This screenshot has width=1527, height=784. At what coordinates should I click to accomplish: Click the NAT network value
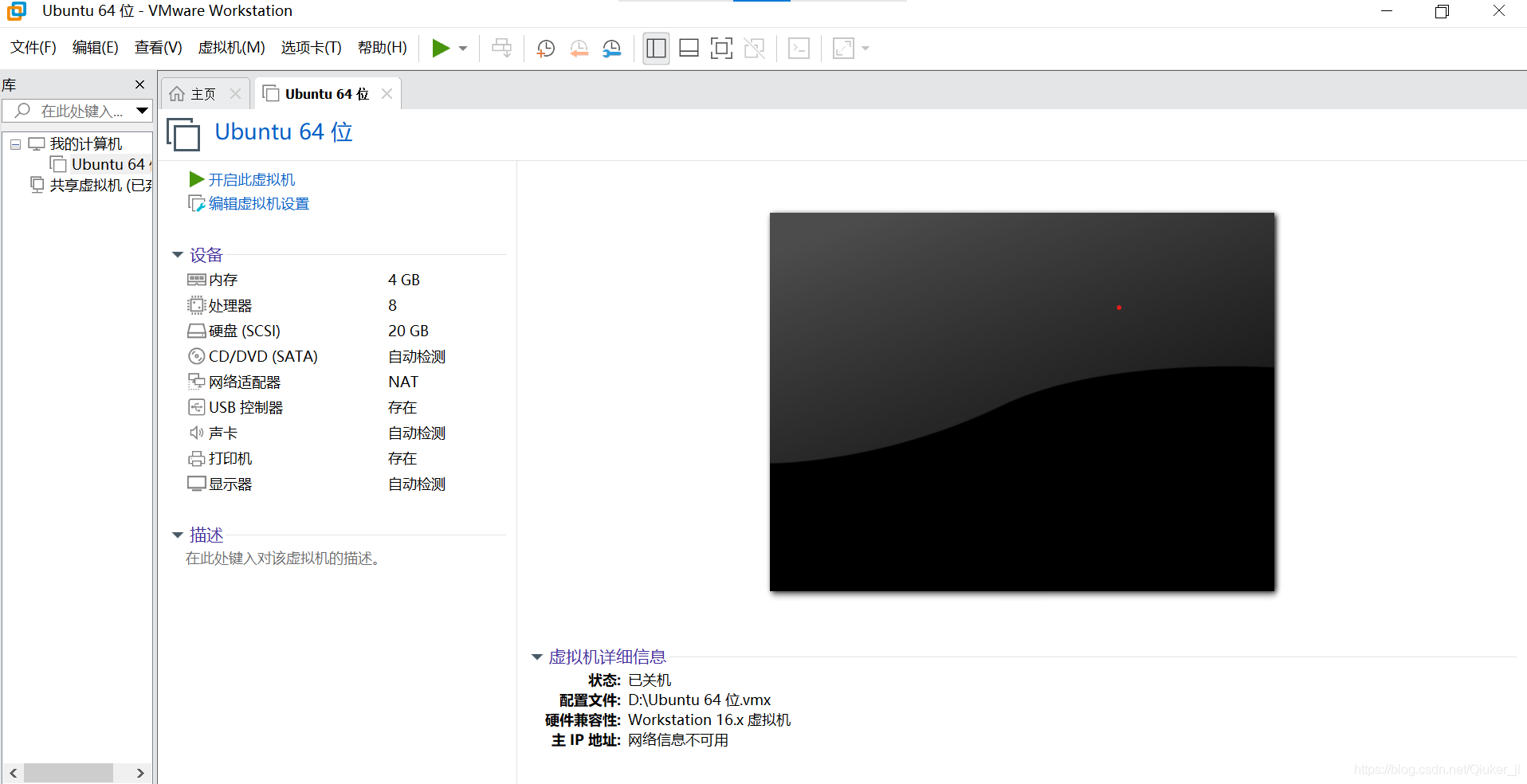pyautogui.click(x=403, y=382)
